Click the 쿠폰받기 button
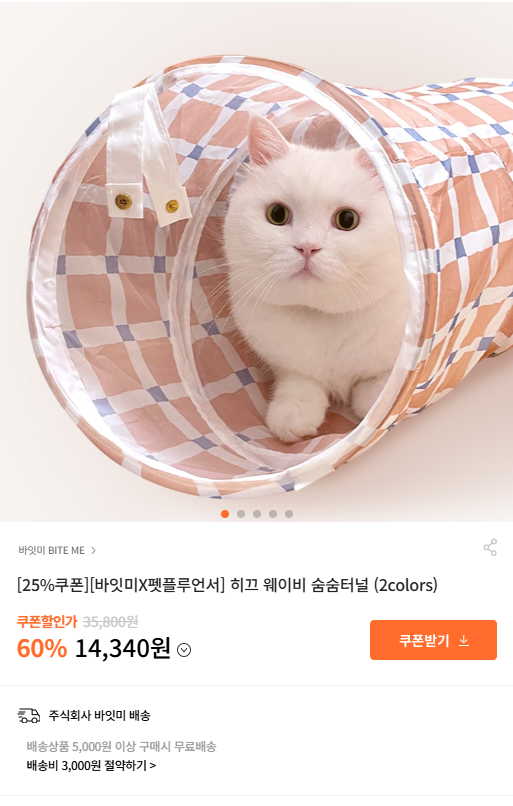 433,640
